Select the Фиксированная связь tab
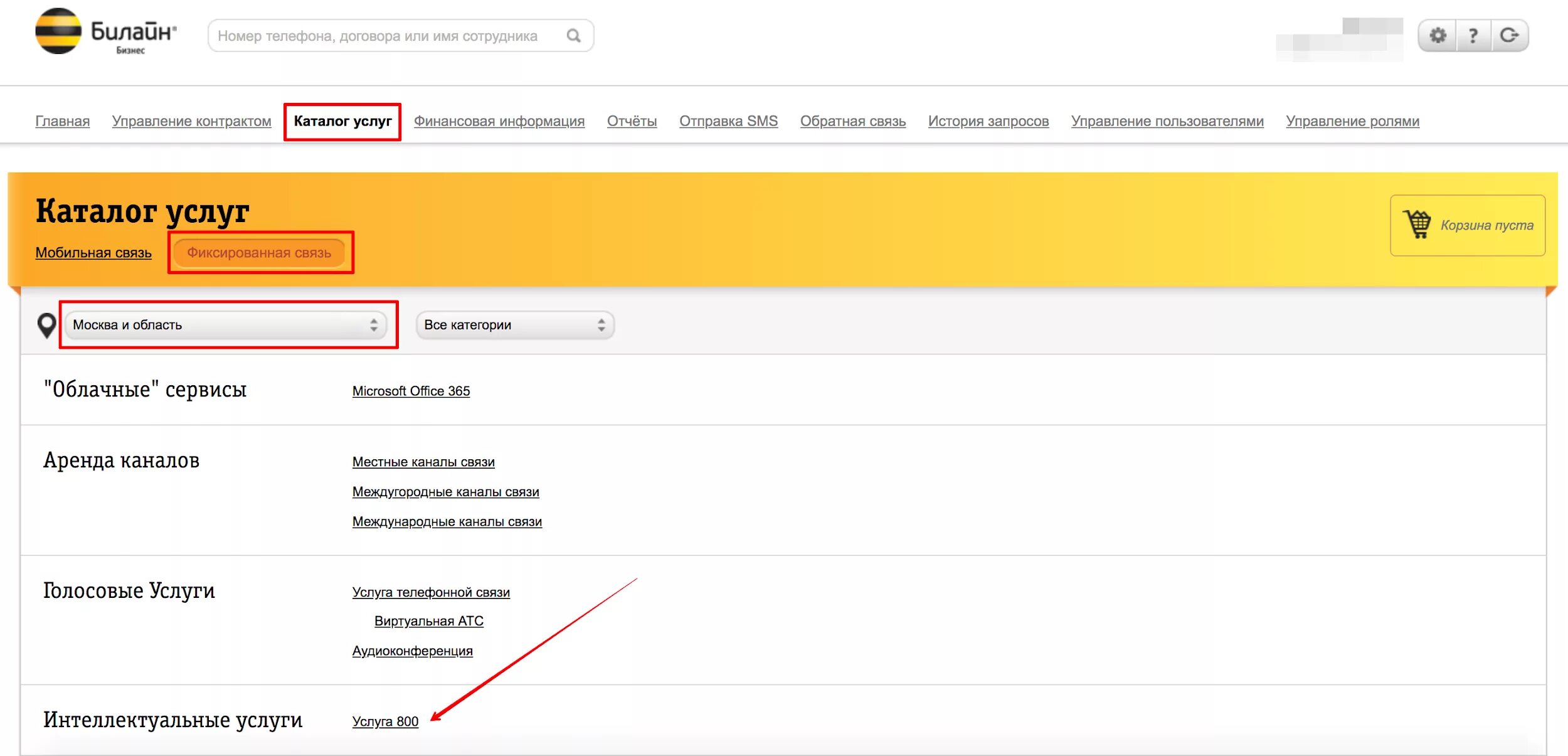The width and height of the screenshot is (1568, 756). click(259, 253)
